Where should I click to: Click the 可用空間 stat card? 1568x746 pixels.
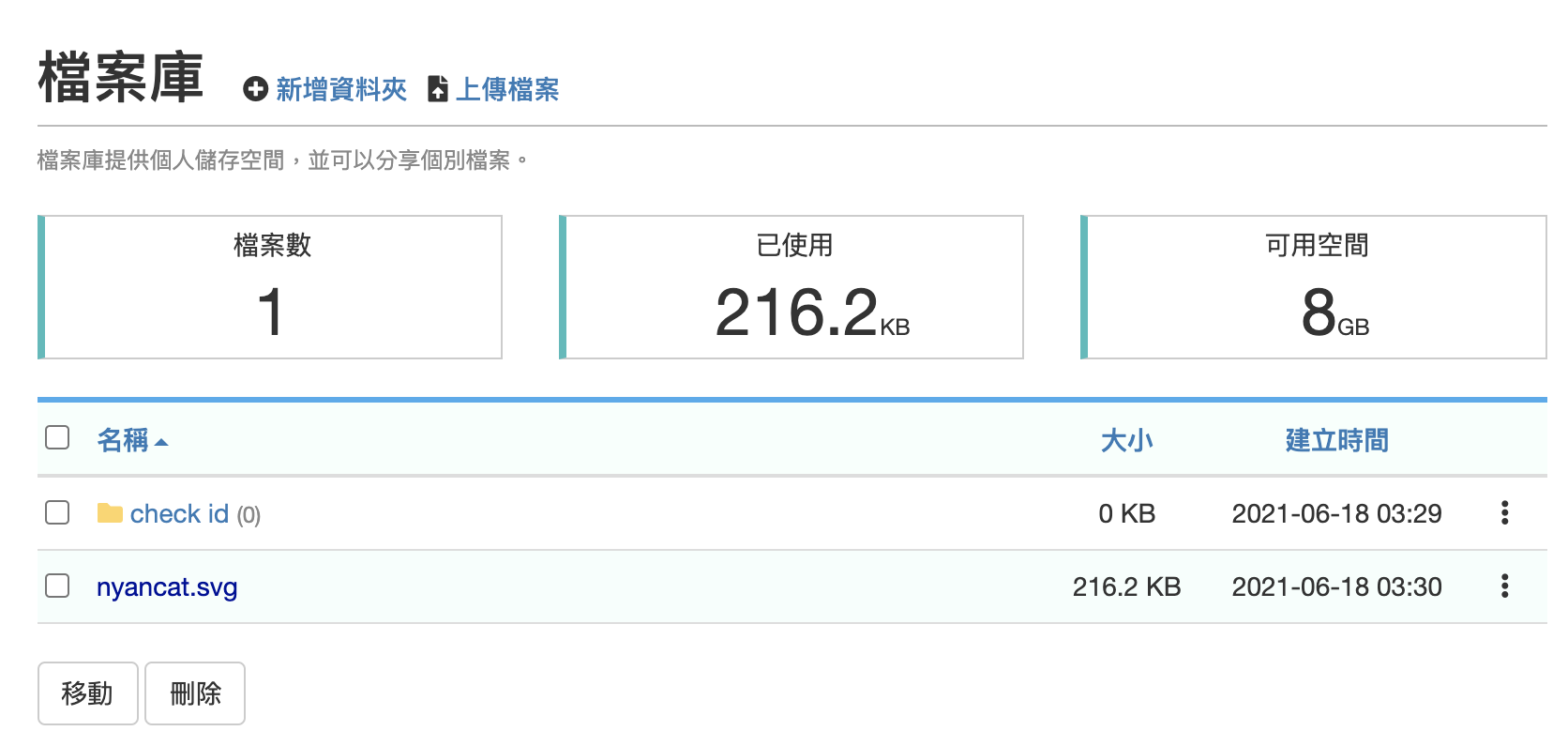[x=1314, y=287]
